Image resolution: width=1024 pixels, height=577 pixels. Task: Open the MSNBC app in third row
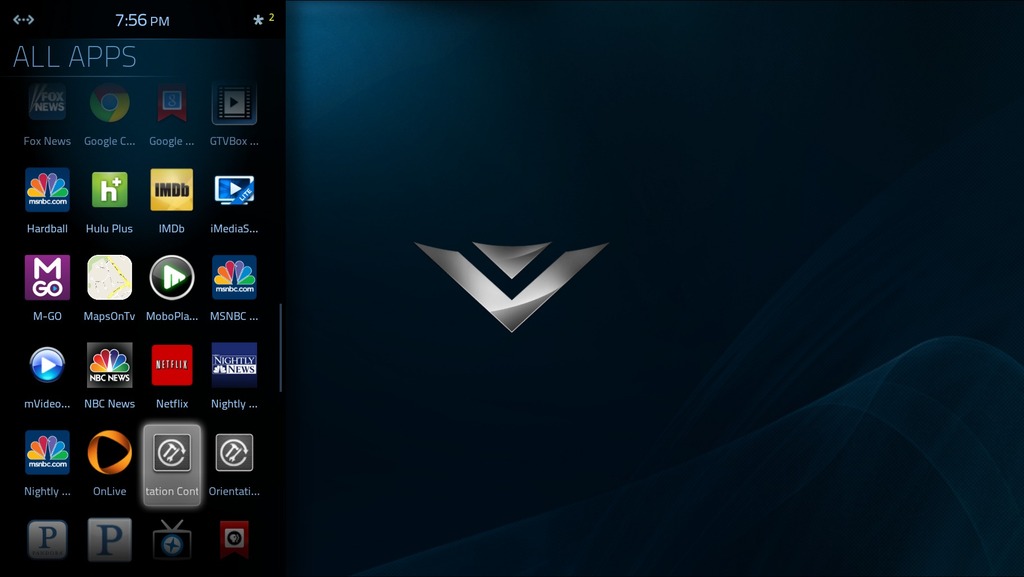click(x=234, y=277)
